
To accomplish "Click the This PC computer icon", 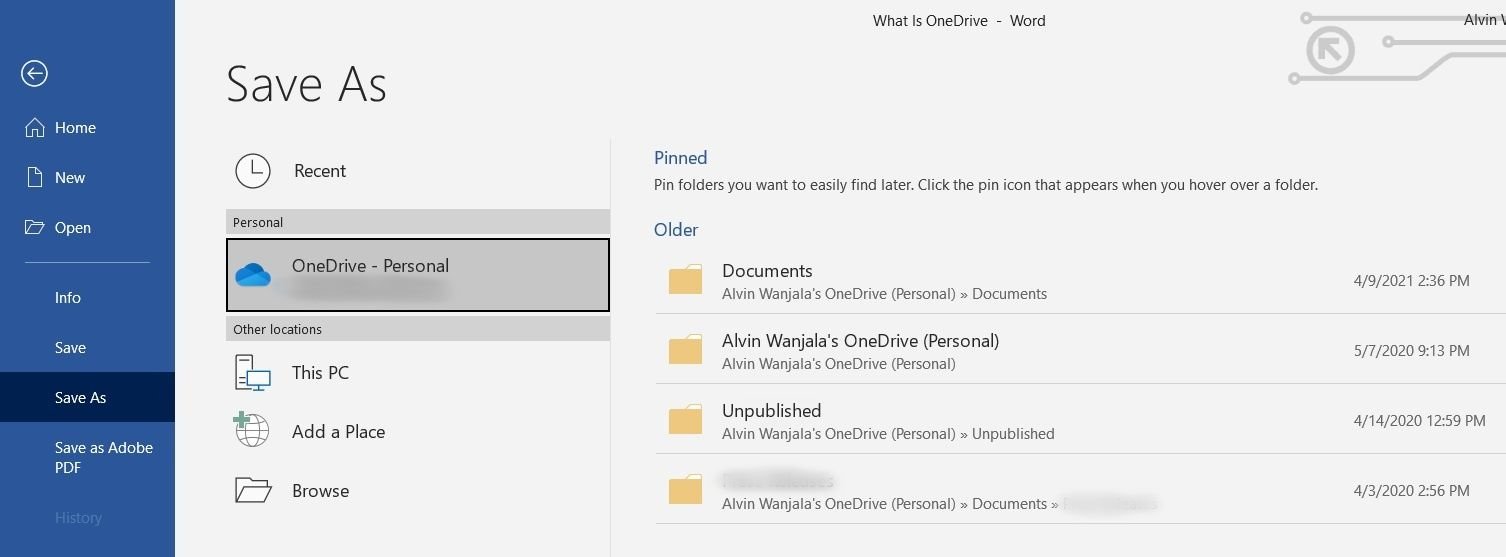I will point(253,373).
